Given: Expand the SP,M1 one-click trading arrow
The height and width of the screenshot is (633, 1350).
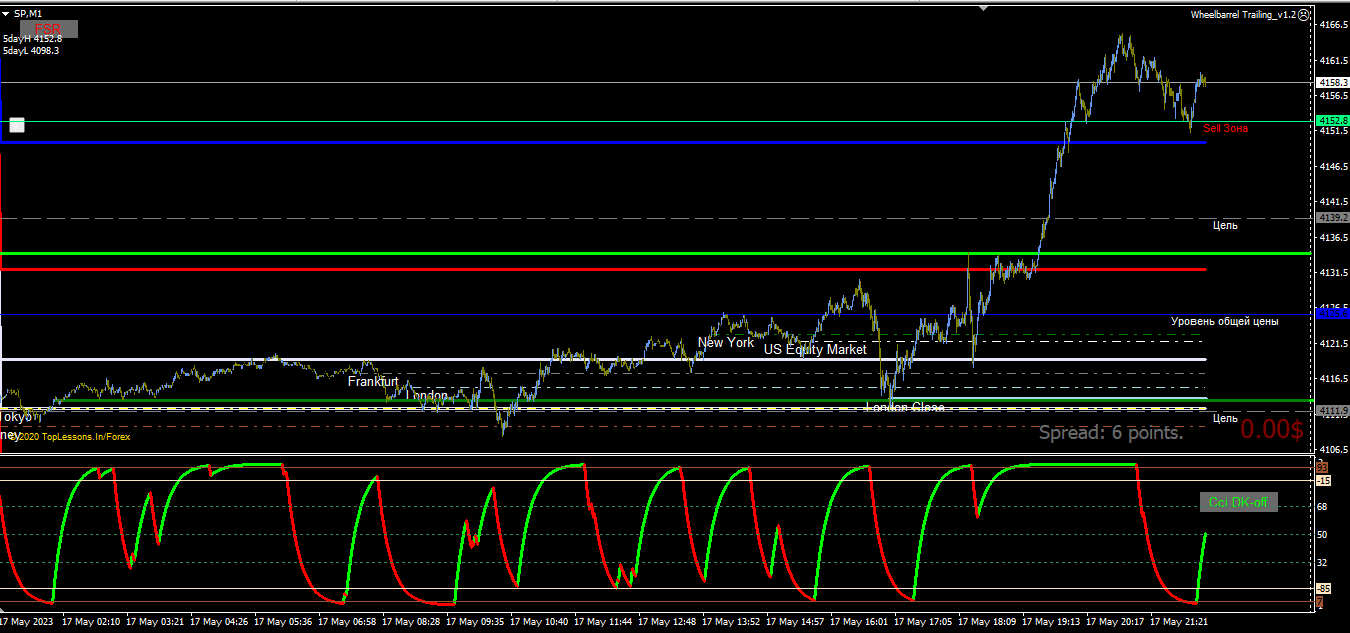Looking at the screenshot, I should 8,13.
